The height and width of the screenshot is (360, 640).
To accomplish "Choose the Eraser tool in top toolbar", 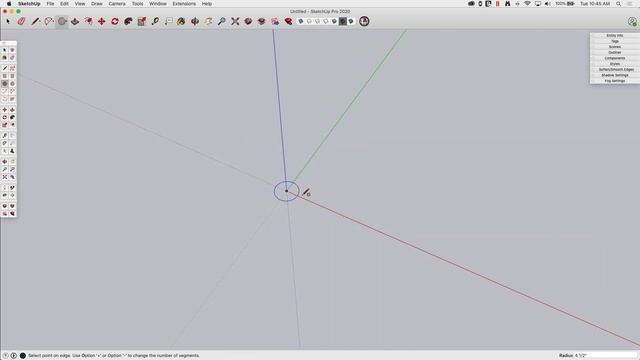I will coord(22,21).
